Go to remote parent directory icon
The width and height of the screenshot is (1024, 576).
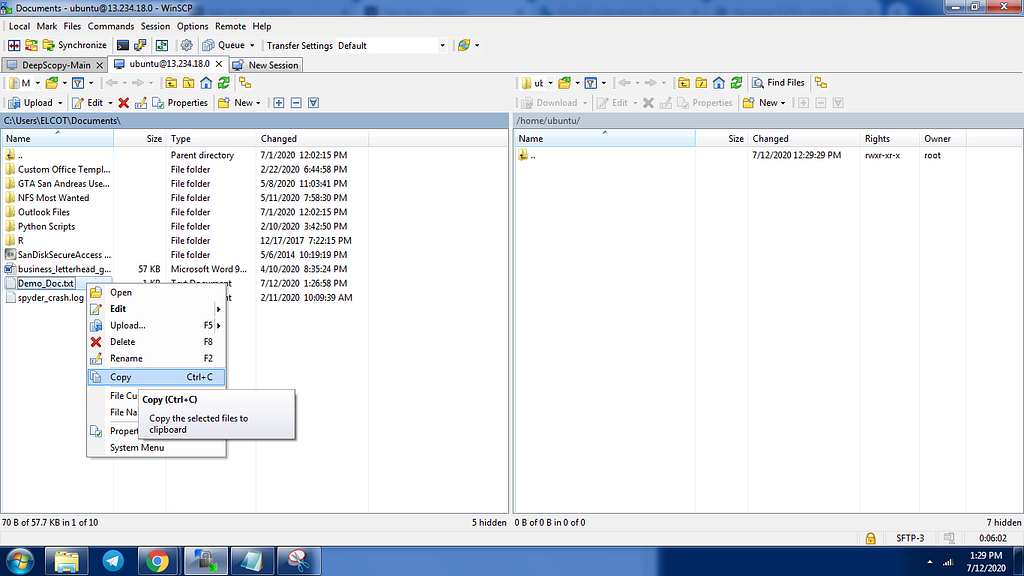coord(684,83)
